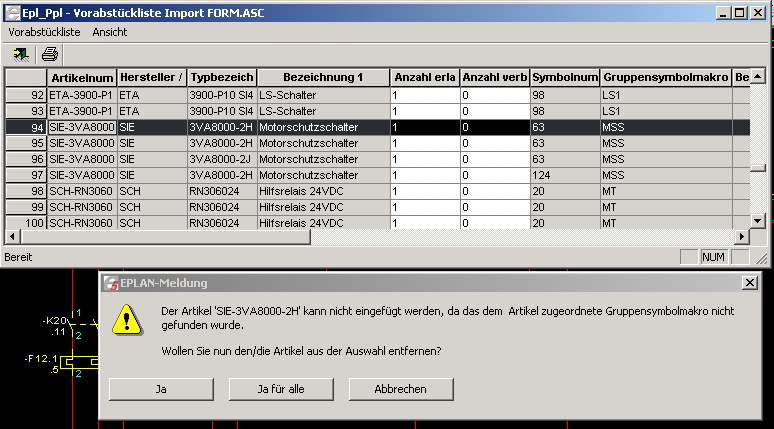Select row header 94

[26, 127]
